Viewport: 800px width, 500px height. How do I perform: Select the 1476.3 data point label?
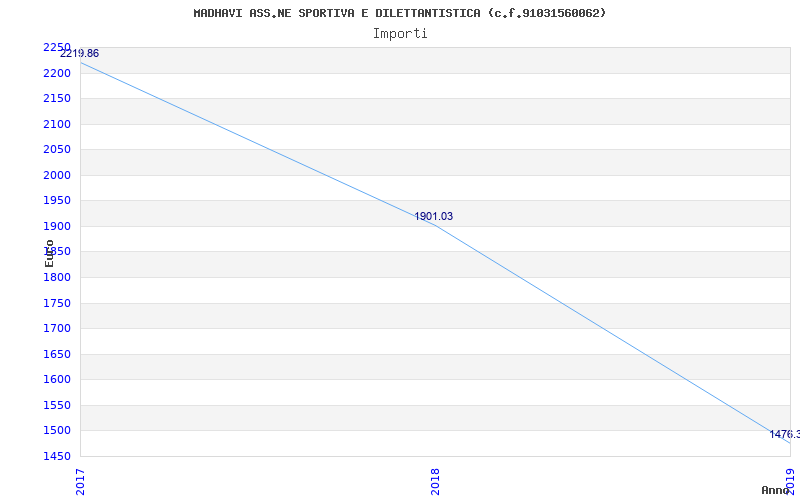(x=785, y=434)
